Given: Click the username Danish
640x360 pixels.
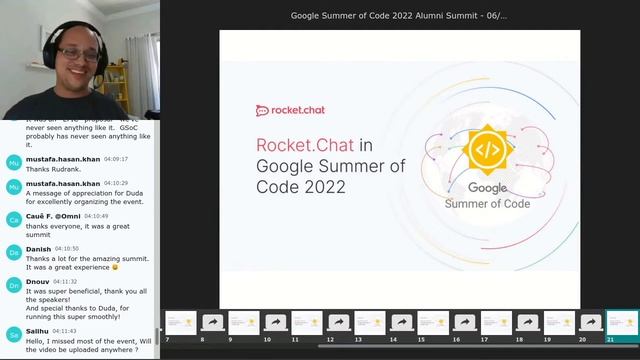Looking at the screenshot, I should point(38,249).
